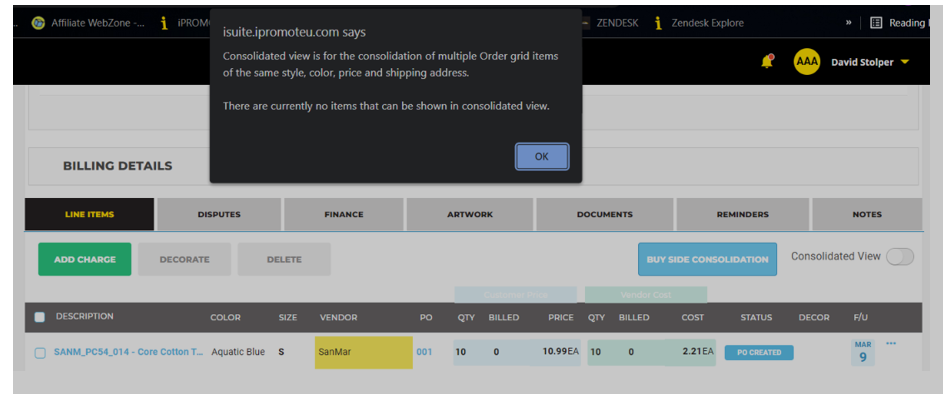Click OK in the alert dialog
The width and height of the screenshot is (951, 406).
[x=541, y=156]
